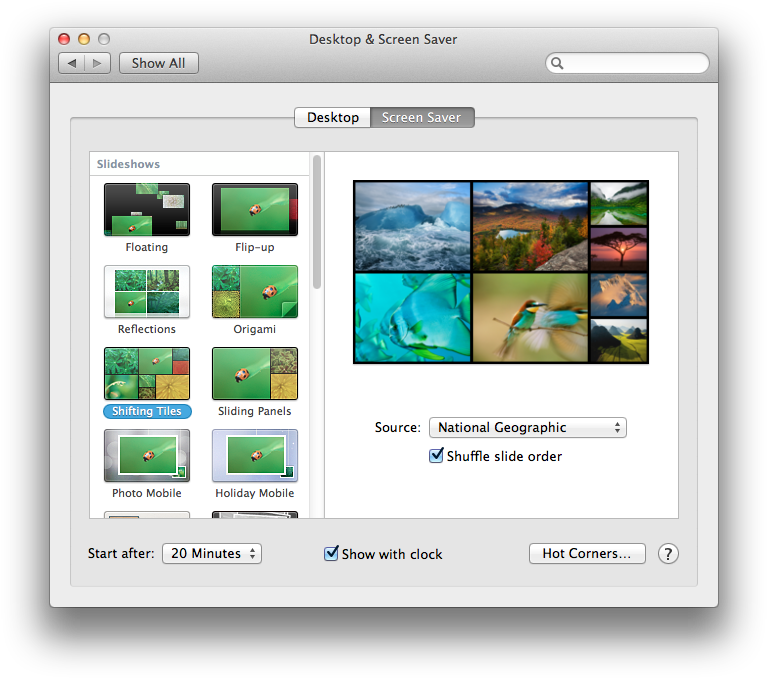Open help with the question mark button
This screenshot has height=678, width=767.
(x=668, y=554)
